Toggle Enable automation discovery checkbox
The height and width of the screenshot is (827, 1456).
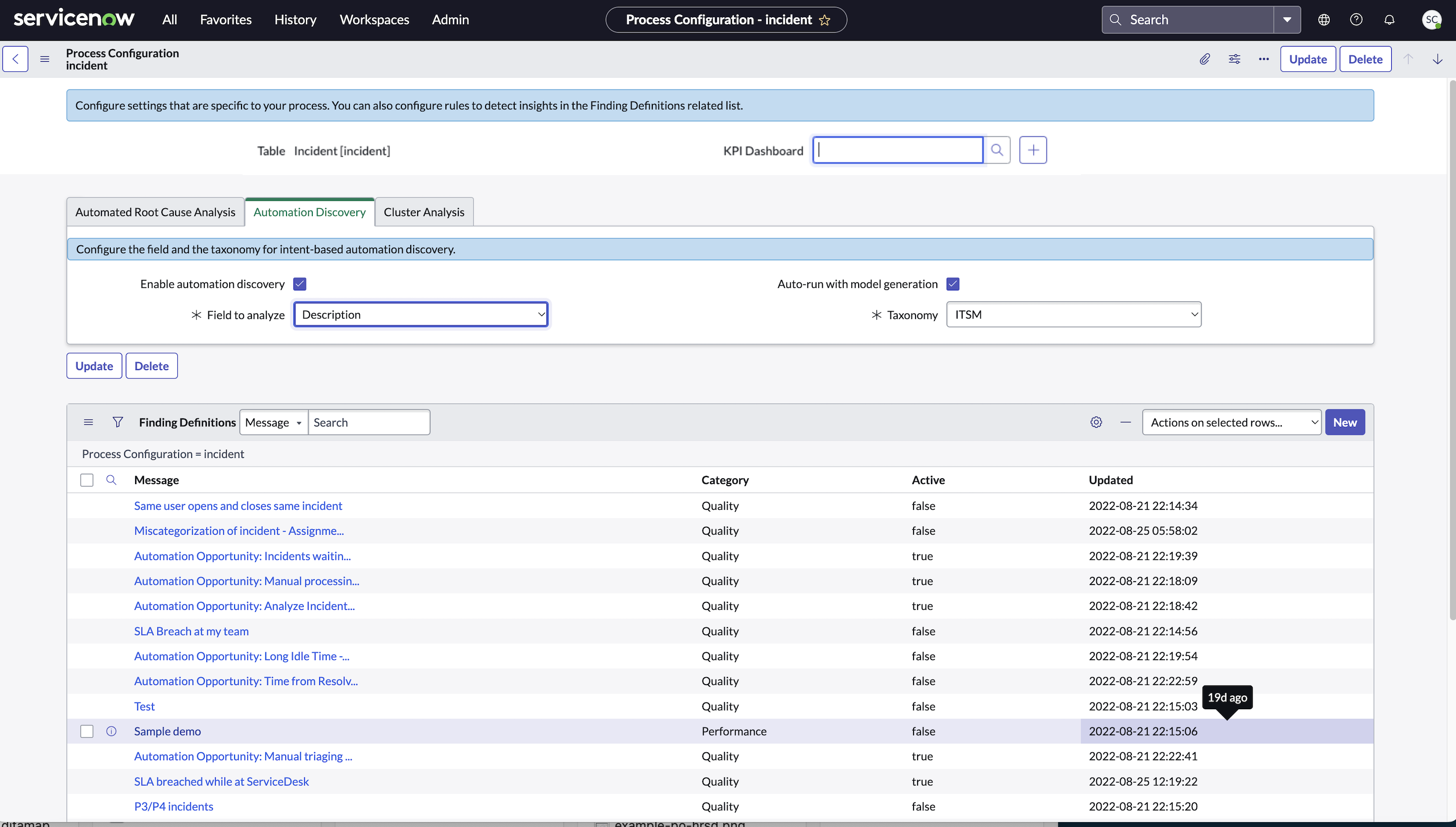pyautogui.click(x=300, y=284)
